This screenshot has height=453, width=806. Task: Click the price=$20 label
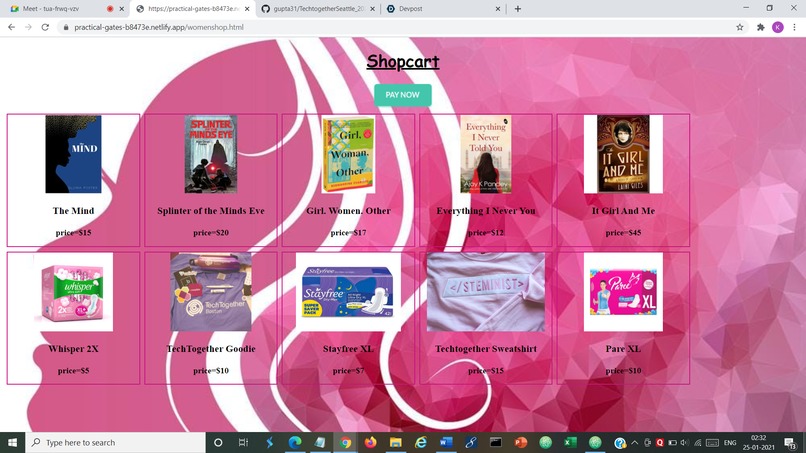[x=211, y=232]
